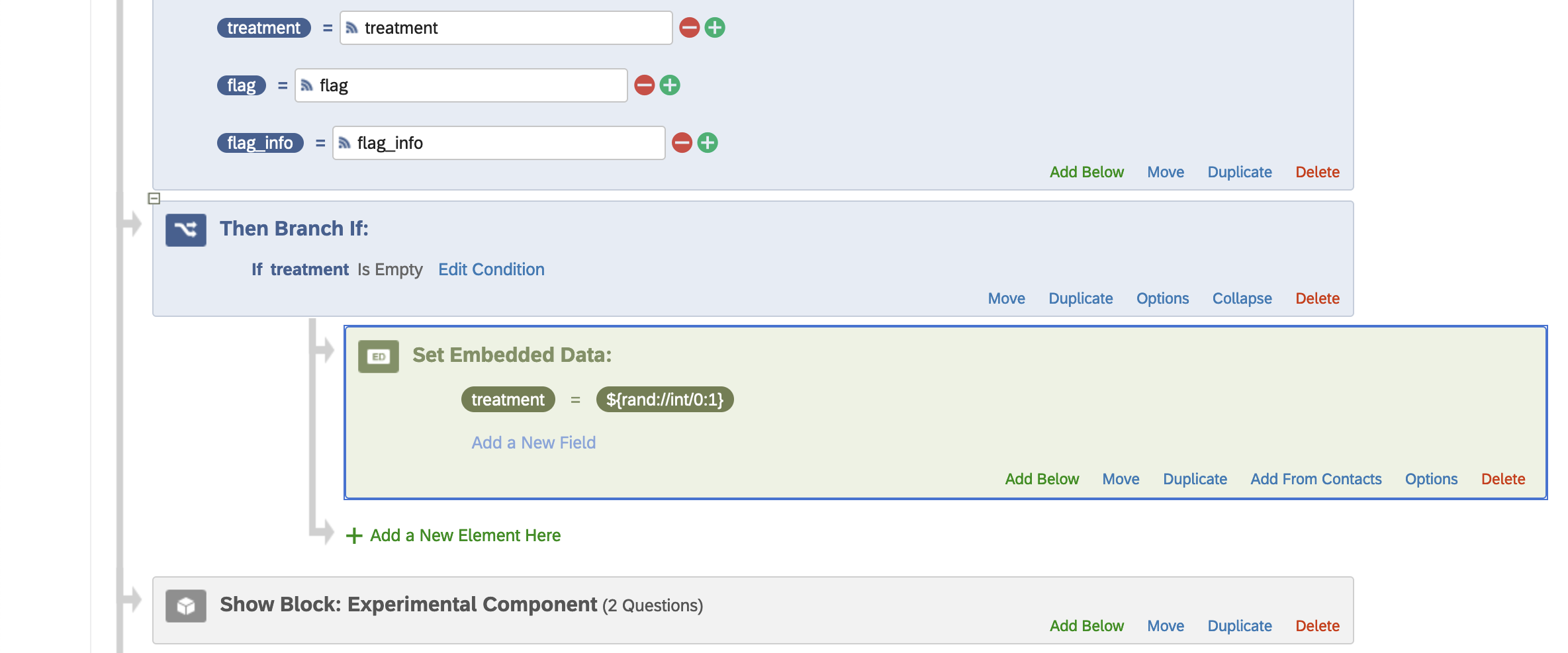Open Options for Set Embedded Data element
The image size is (1568, 653).
pyautogui.click(x=1431, y=479)
